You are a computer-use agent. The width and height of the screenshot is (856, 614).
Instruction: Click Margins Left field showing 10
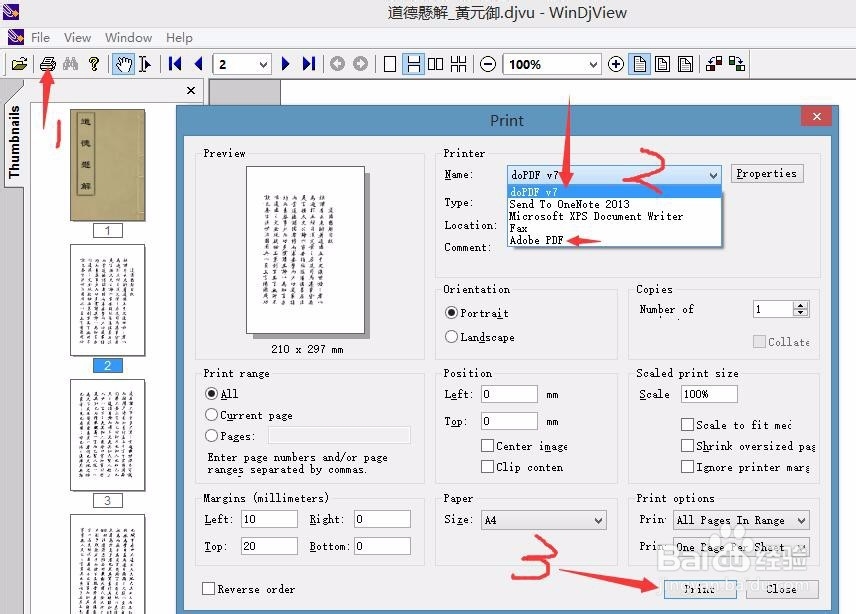point(269,519)
